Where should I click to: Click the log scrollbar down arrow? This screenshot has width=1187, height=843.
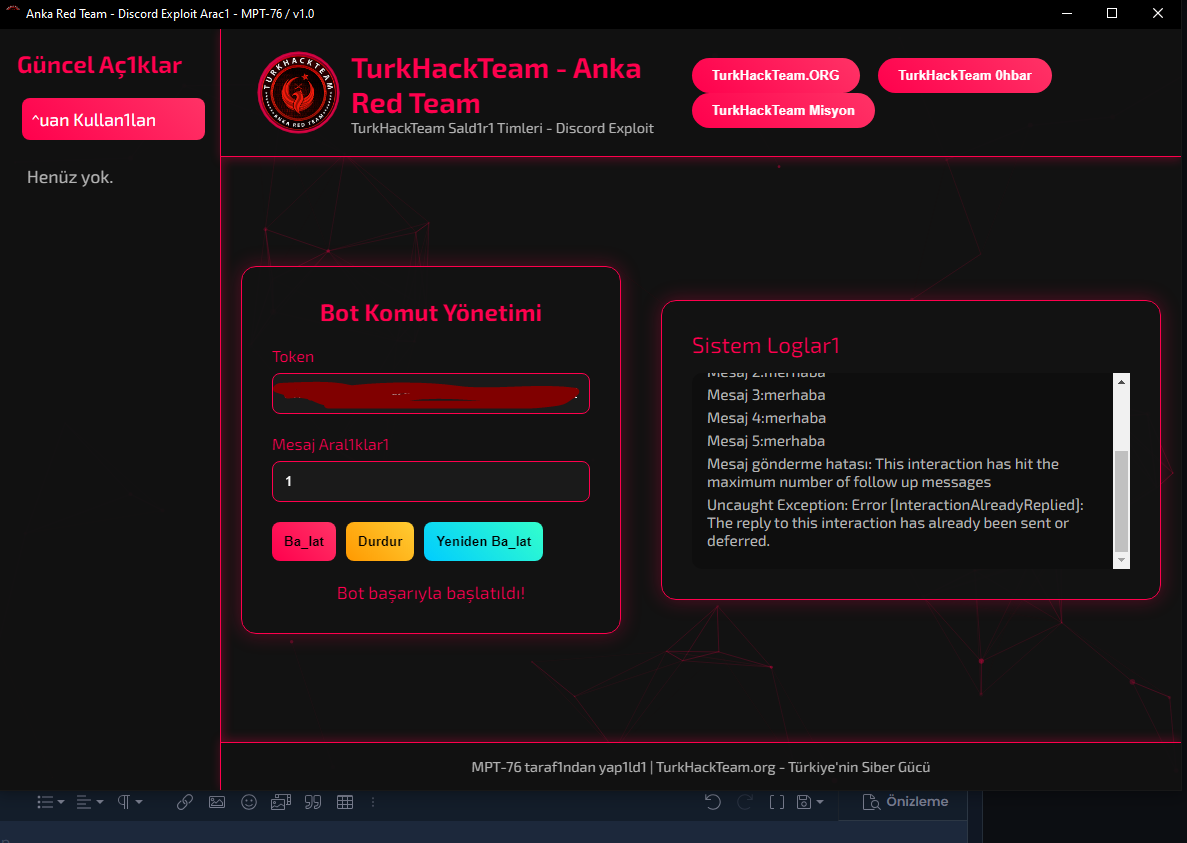[1121, 560]
